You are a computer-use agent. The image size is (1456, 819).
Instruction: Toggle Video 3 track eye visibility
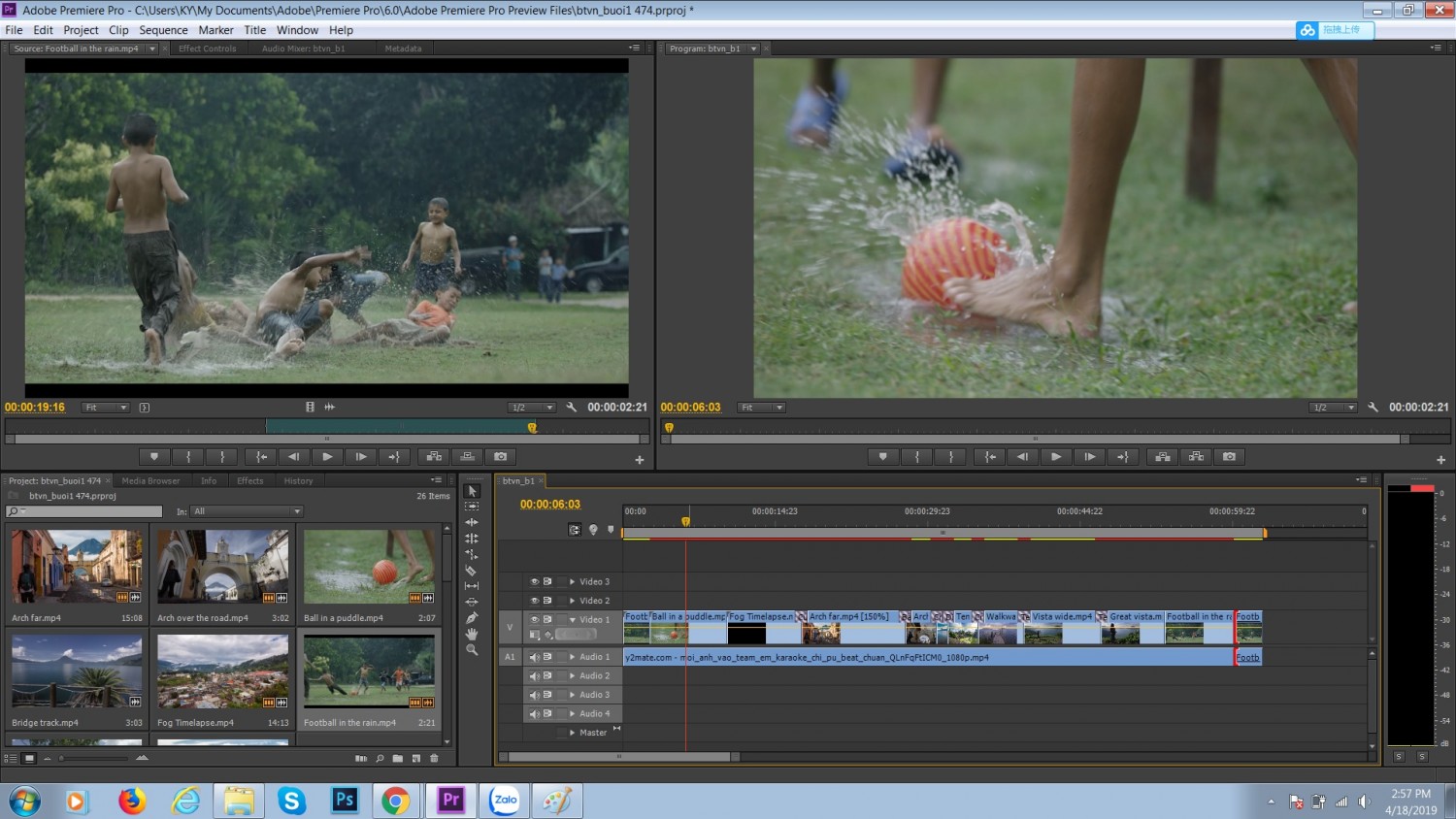pyautogui.click(x=534, y=581)
